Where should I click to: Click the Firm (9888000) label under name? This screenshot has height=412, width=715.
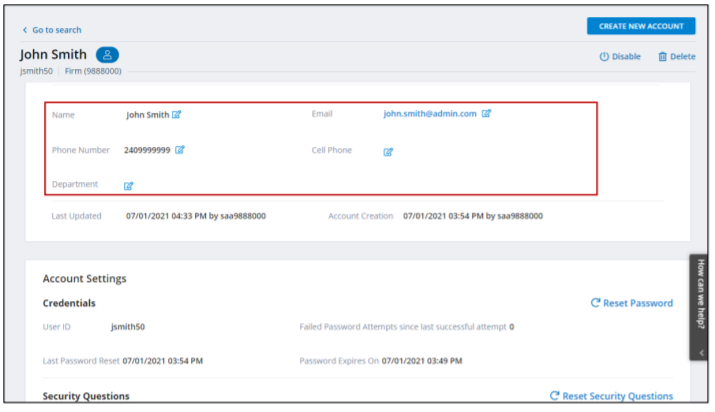point(92,72)
